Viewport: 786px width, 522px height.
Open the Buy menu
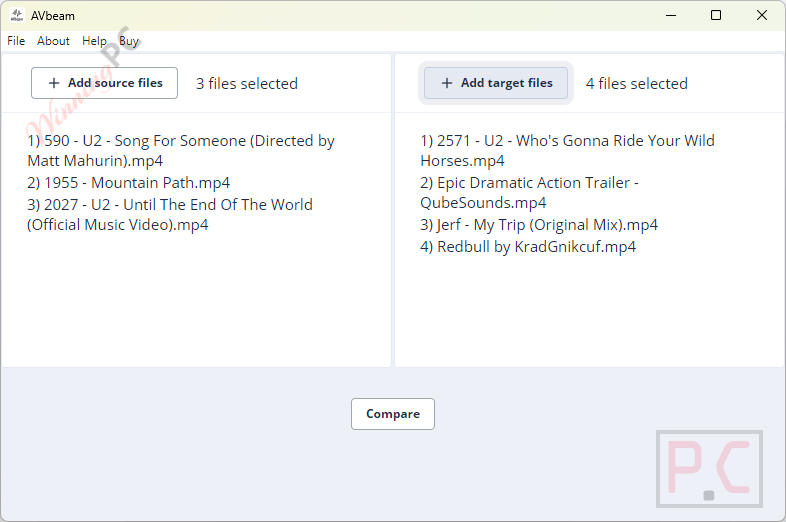(x=129, y=41)
